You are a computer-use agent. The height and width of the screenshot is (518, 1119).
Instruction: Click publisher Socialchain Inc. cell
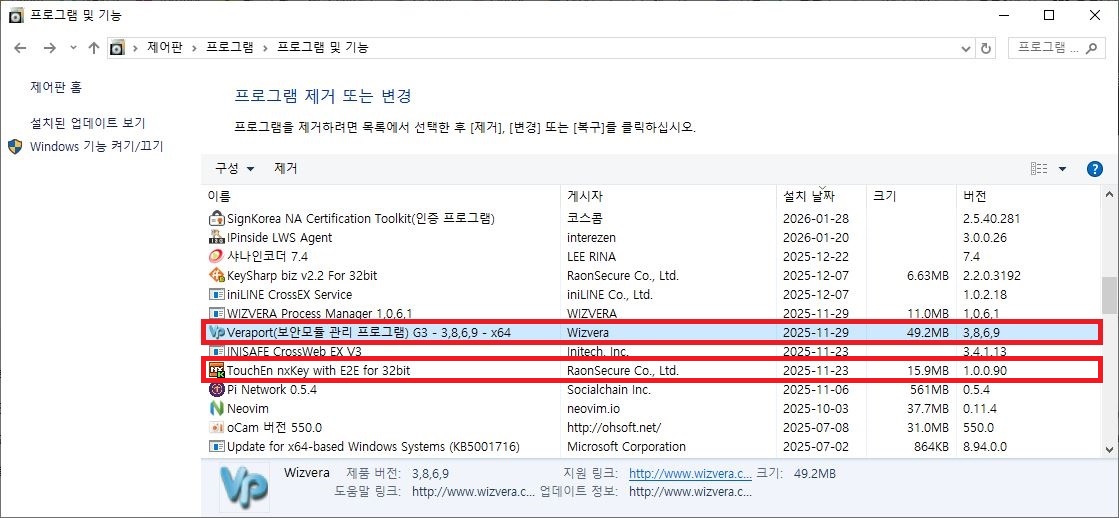[609, 390]
